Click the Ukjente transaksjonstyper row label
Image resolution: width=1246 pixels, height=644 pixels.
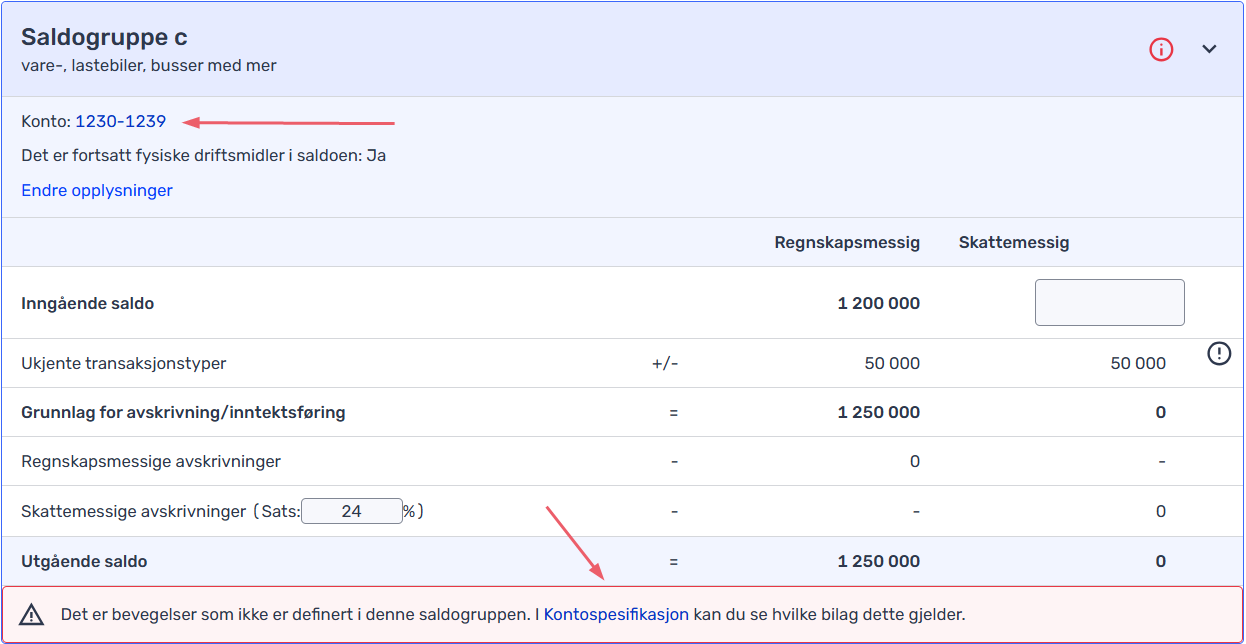pos(123,363)
